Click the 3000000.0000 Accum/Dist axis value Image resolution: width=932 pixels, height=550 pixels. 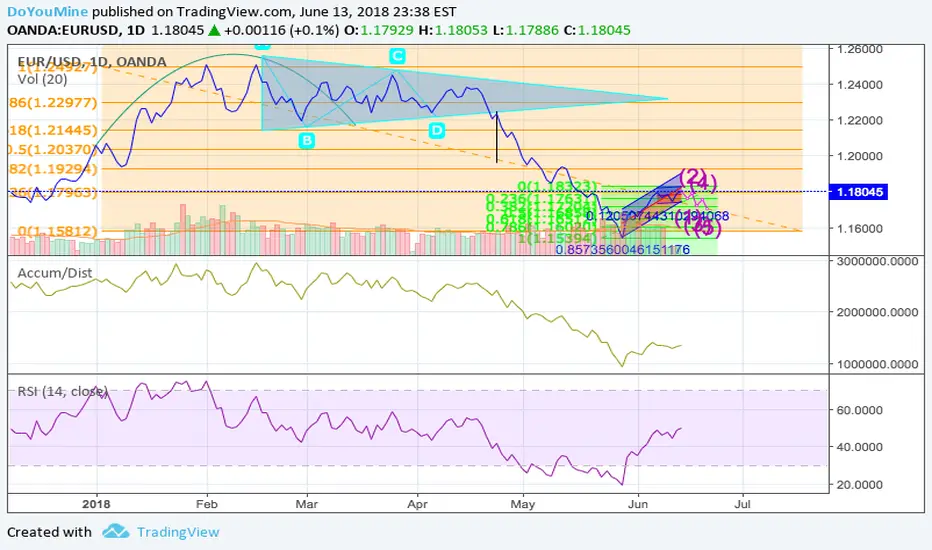point(877,262)
